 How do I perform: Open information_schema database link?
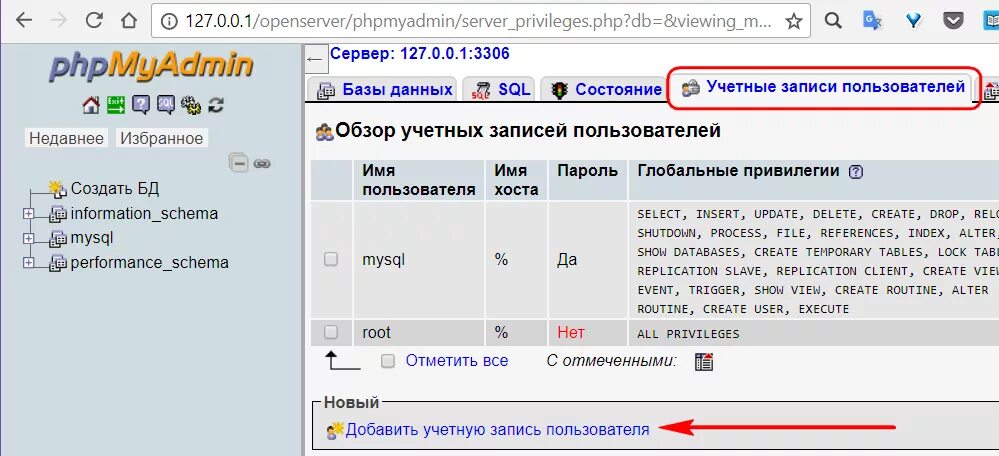[144, 213]
